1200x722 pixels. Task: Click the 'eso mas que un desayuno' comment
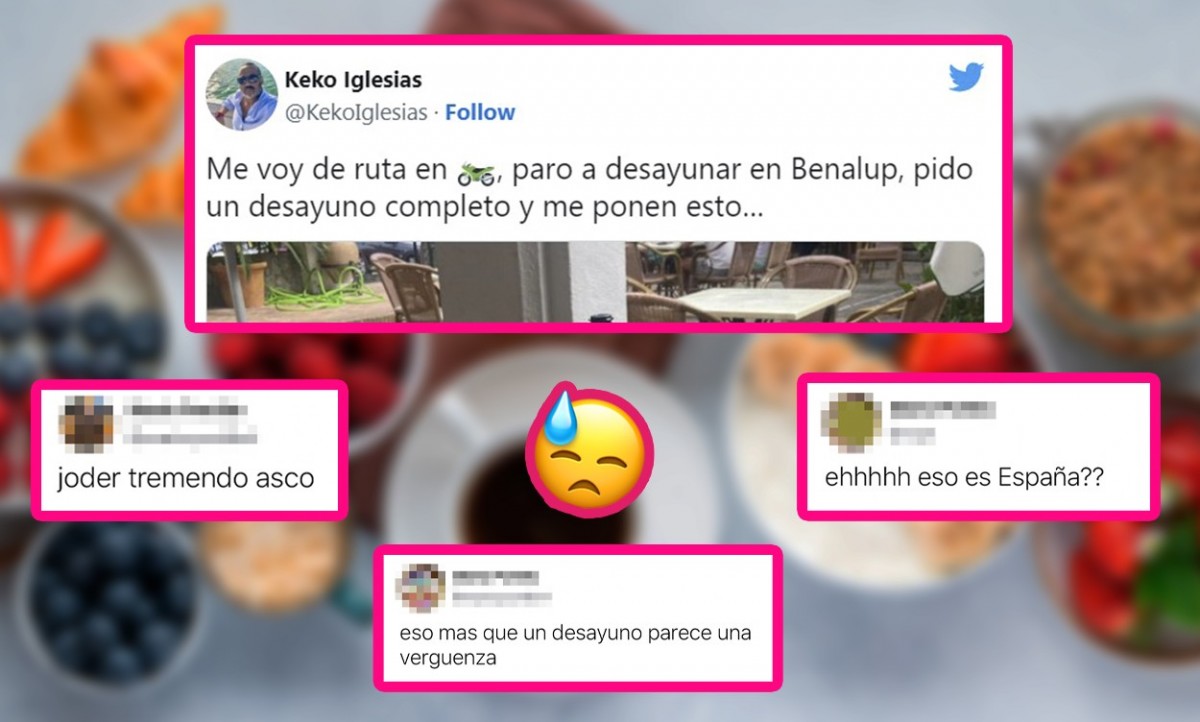(574, 646)
